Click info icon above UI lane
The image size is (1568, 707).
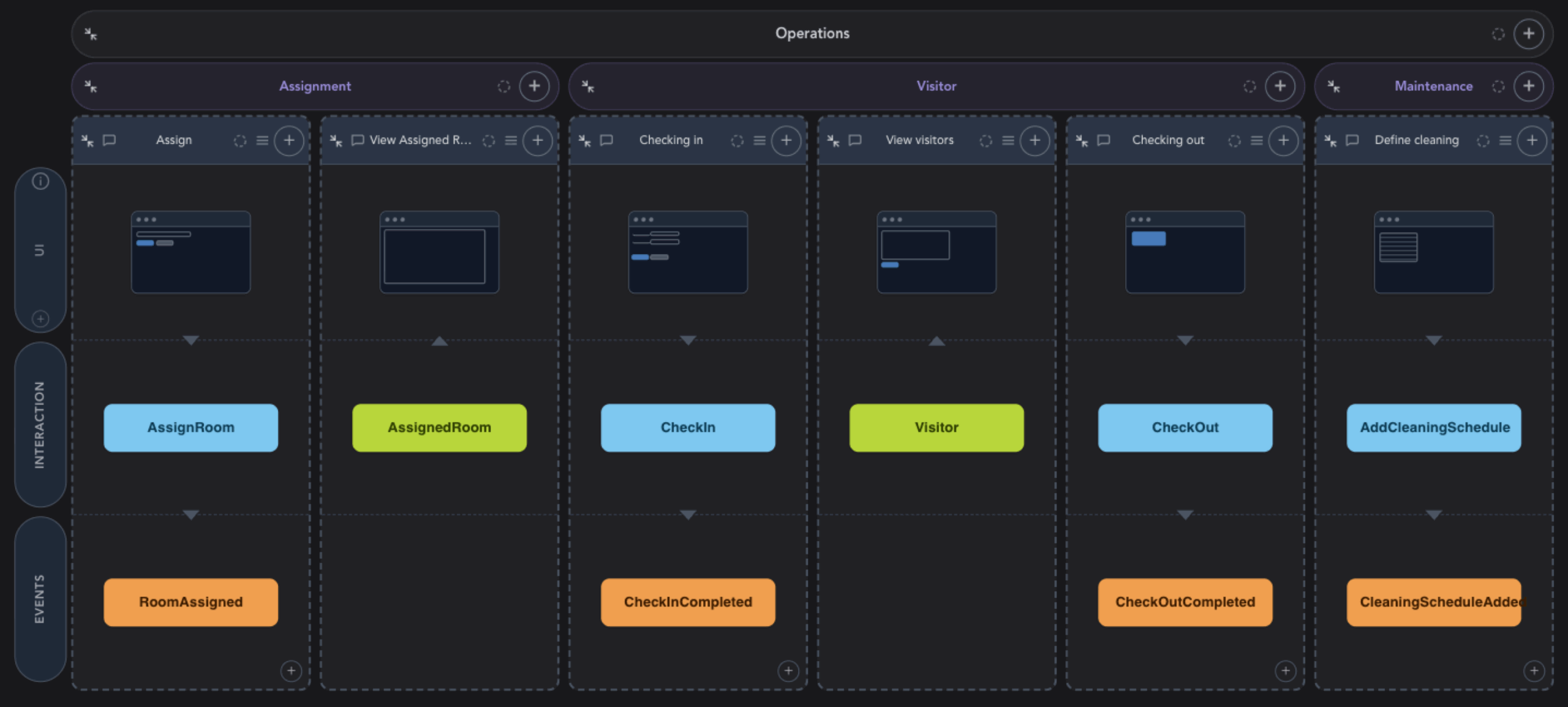click(x=40, y=181)
